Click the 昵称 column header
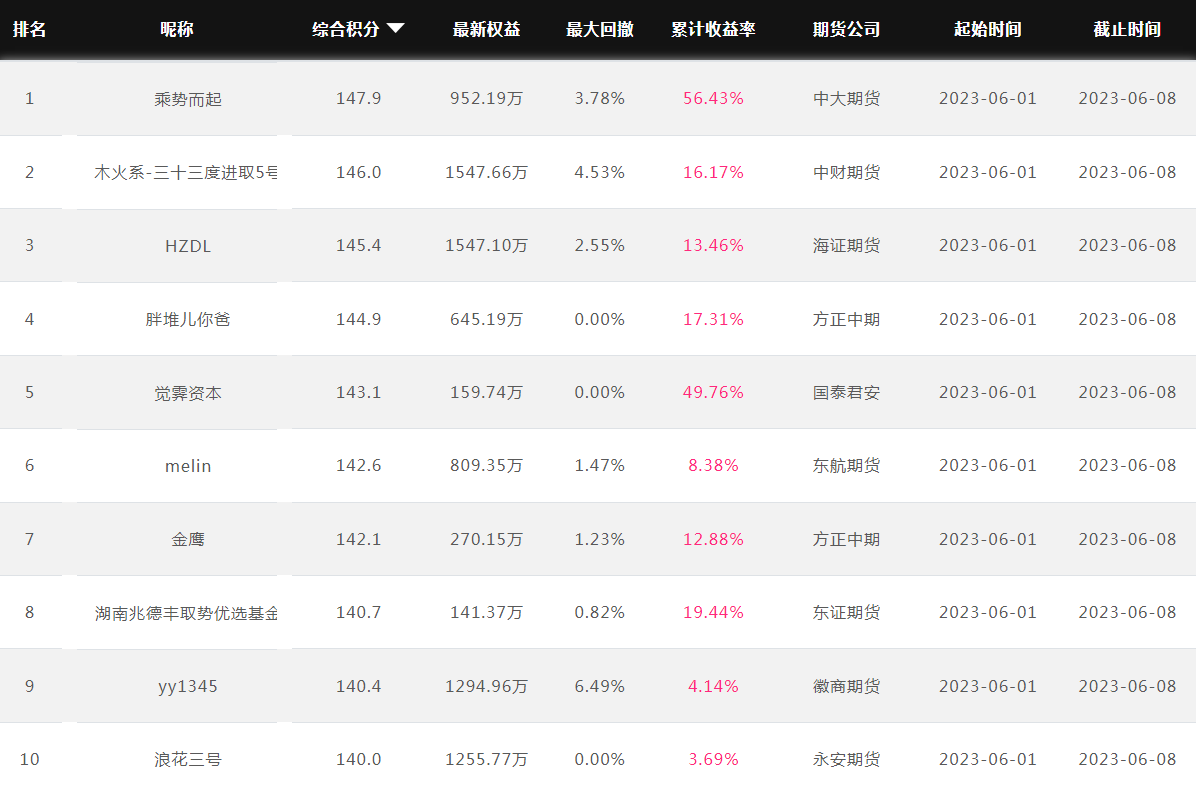1196x793 pixels. pyautogui.click(x=177, y=29)
